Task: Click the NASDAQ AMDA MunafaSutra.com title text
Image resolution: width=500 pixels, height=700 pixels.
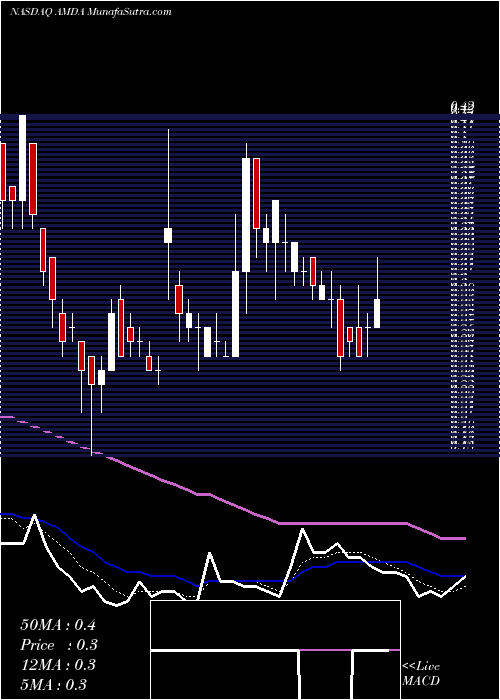Action: pyautogui.click(x=91, y=12)
